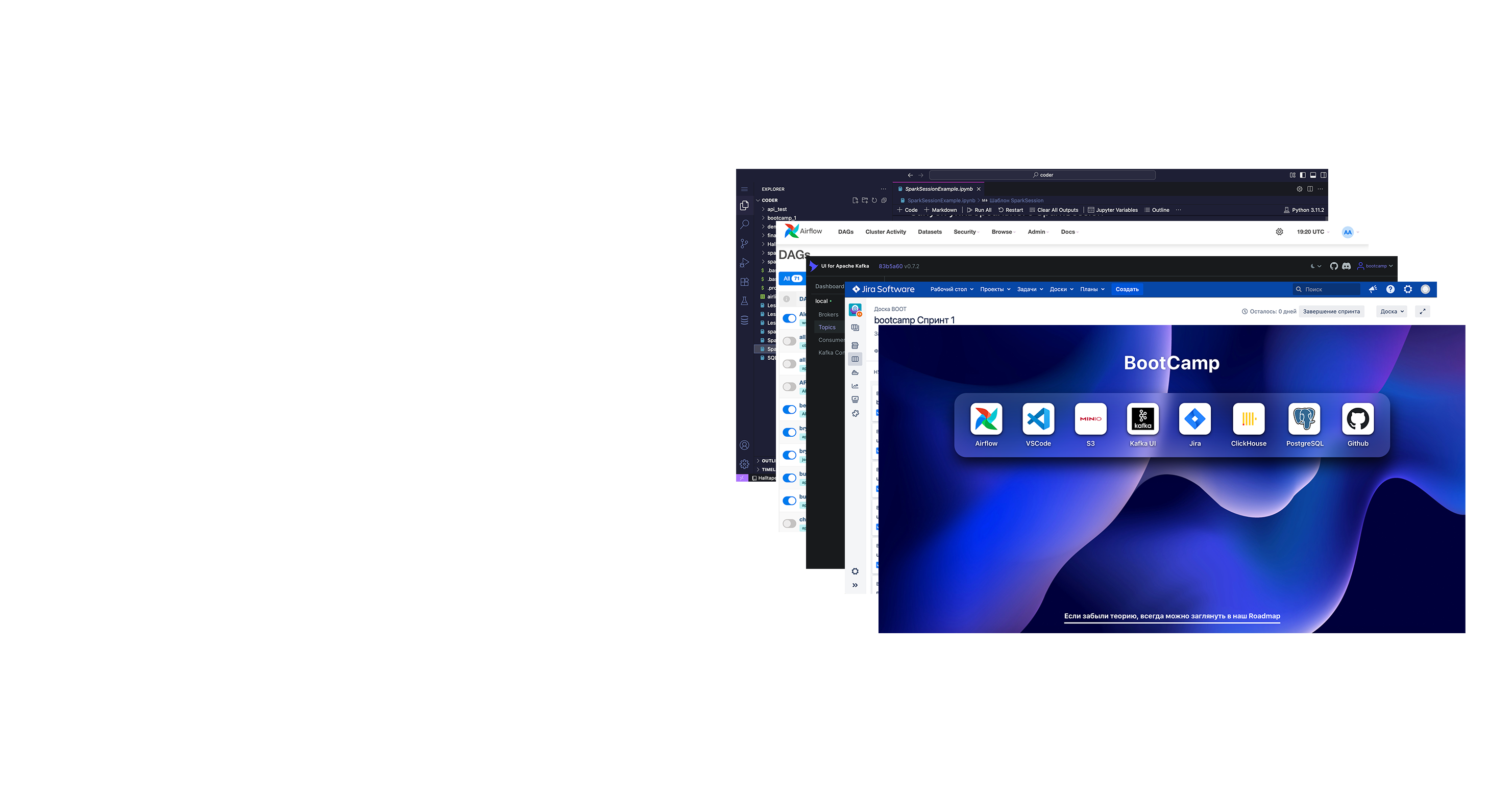Screen dimensions: 1512x799
Task: Click the Jira 'Создать' button
Action: [x=1127, y=289]
